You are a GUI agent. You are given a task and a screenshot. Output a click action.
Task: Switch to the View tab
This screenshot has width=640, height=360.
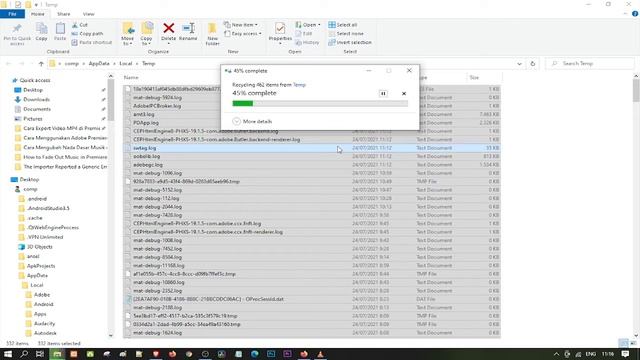pyautogui.click(x=88, y=14)
